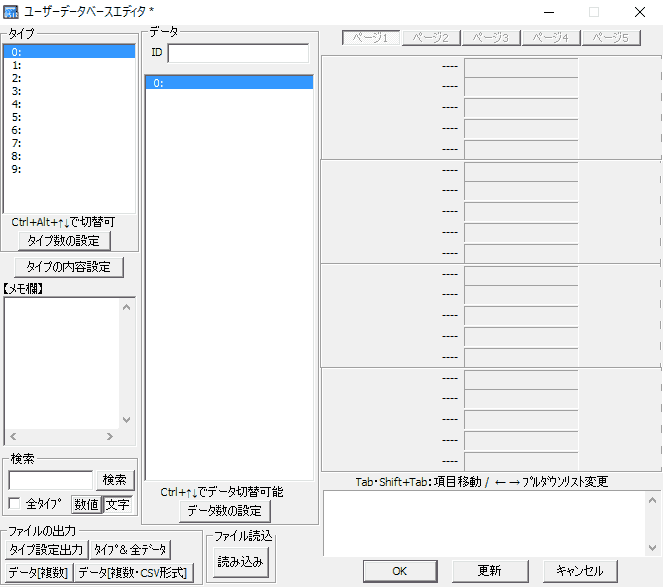
Task: Switch to the ページ5 tab
Action: [611, 38]
